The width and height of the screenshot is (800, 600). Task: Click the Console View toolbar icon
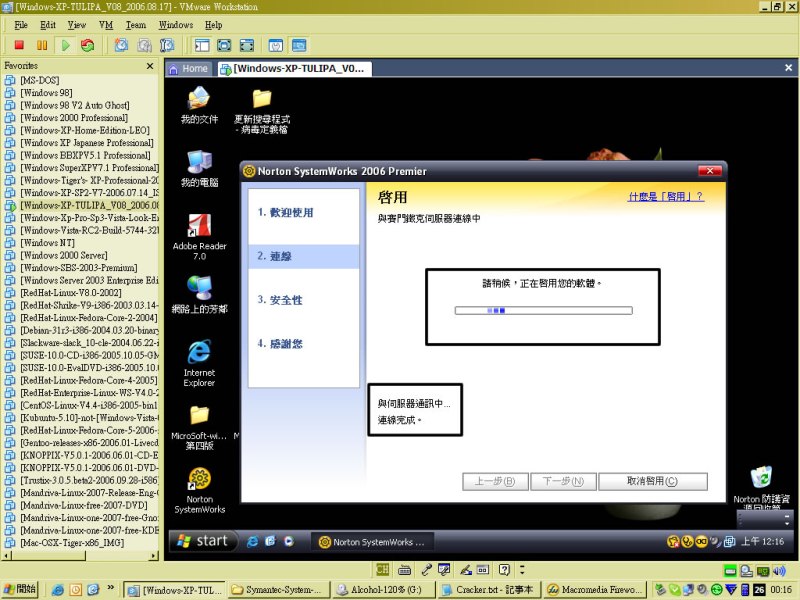299,45
